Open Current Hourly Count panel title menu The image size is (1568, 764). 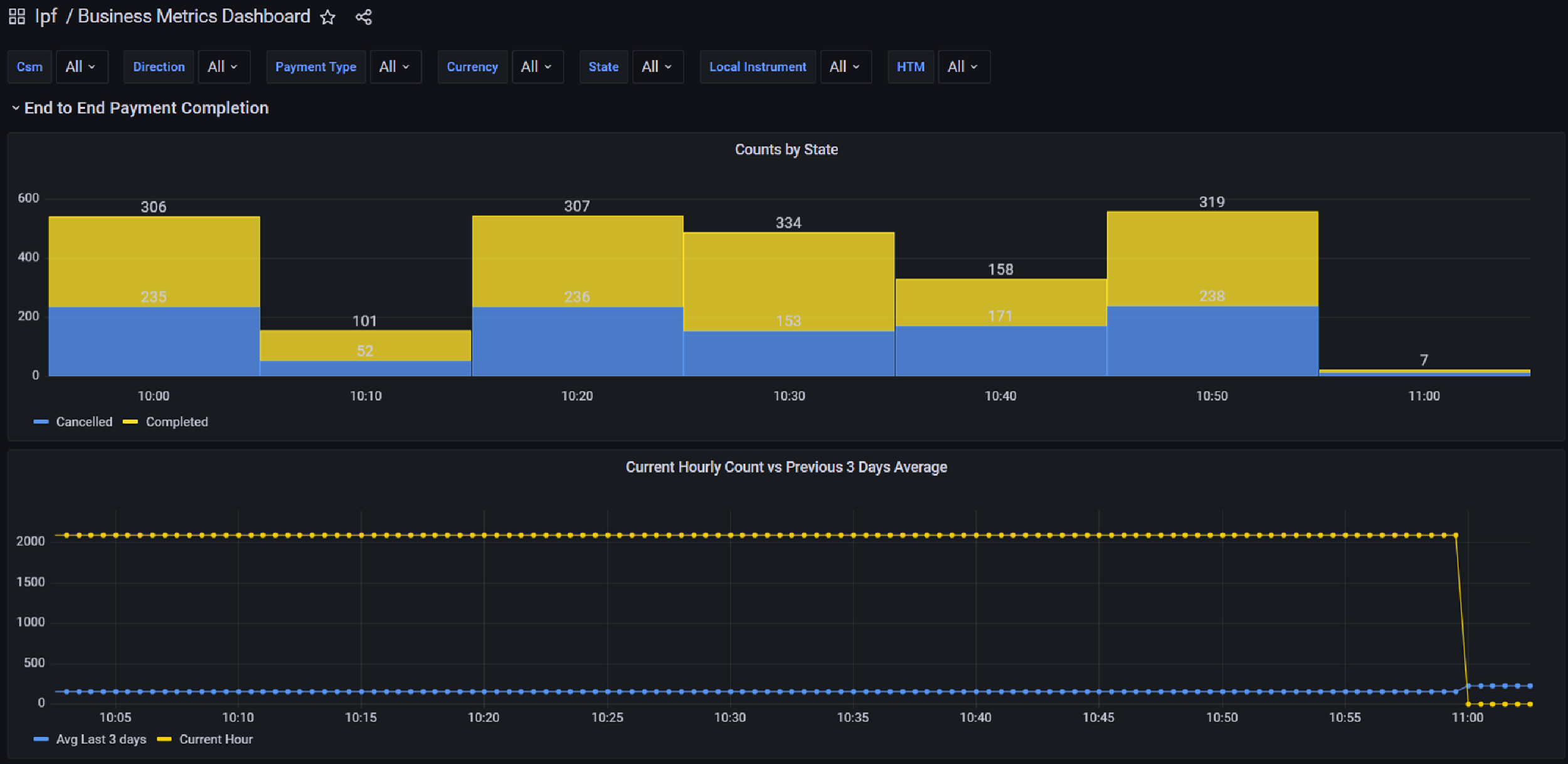click(x=786, y=467)
